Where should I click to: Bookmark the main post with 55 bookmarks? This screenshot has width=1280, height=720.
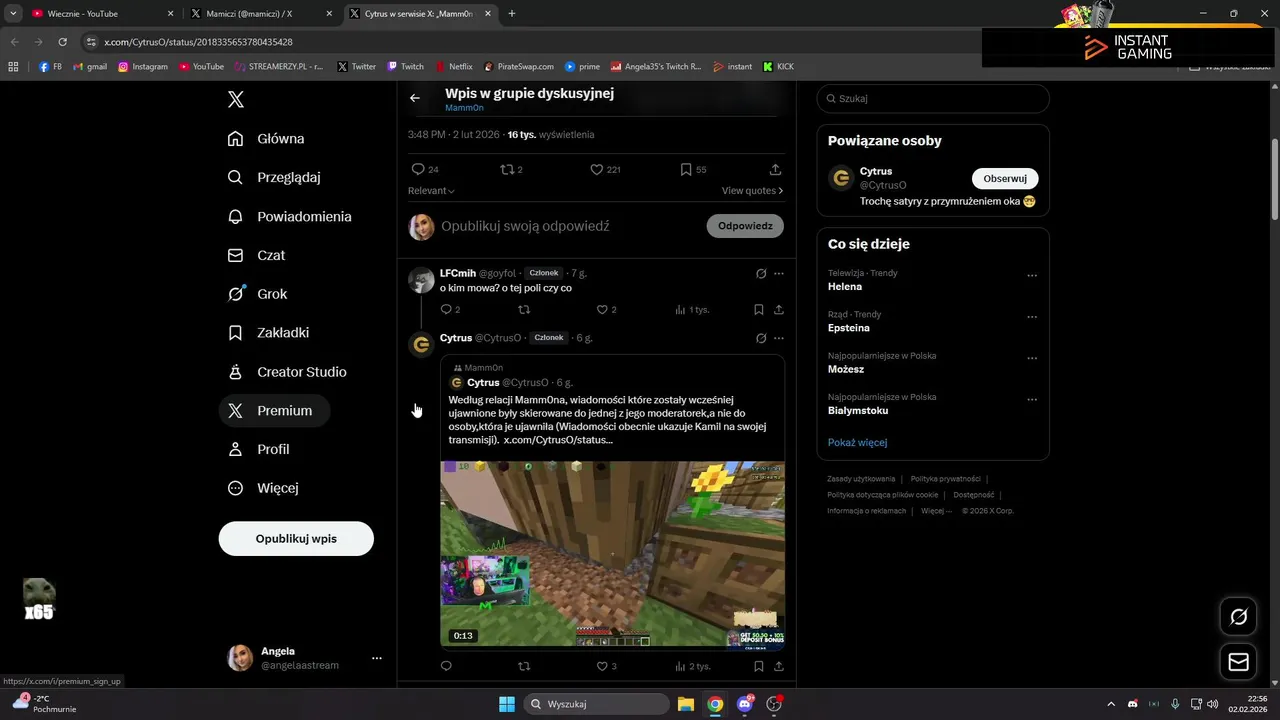(x=693, y=169)
